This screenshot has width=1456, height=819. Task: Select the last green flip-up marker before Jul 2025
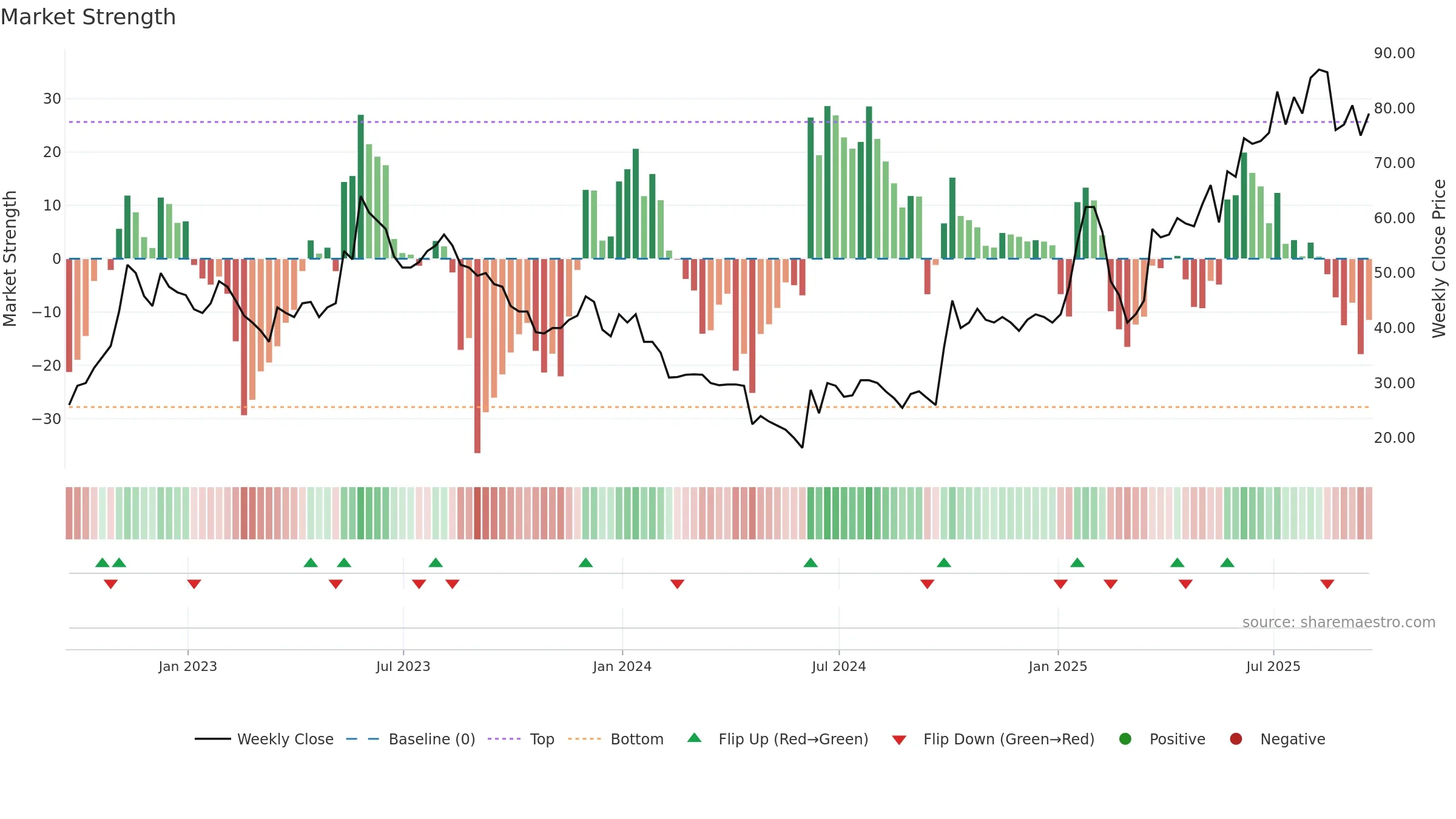tap(1227, 562)
